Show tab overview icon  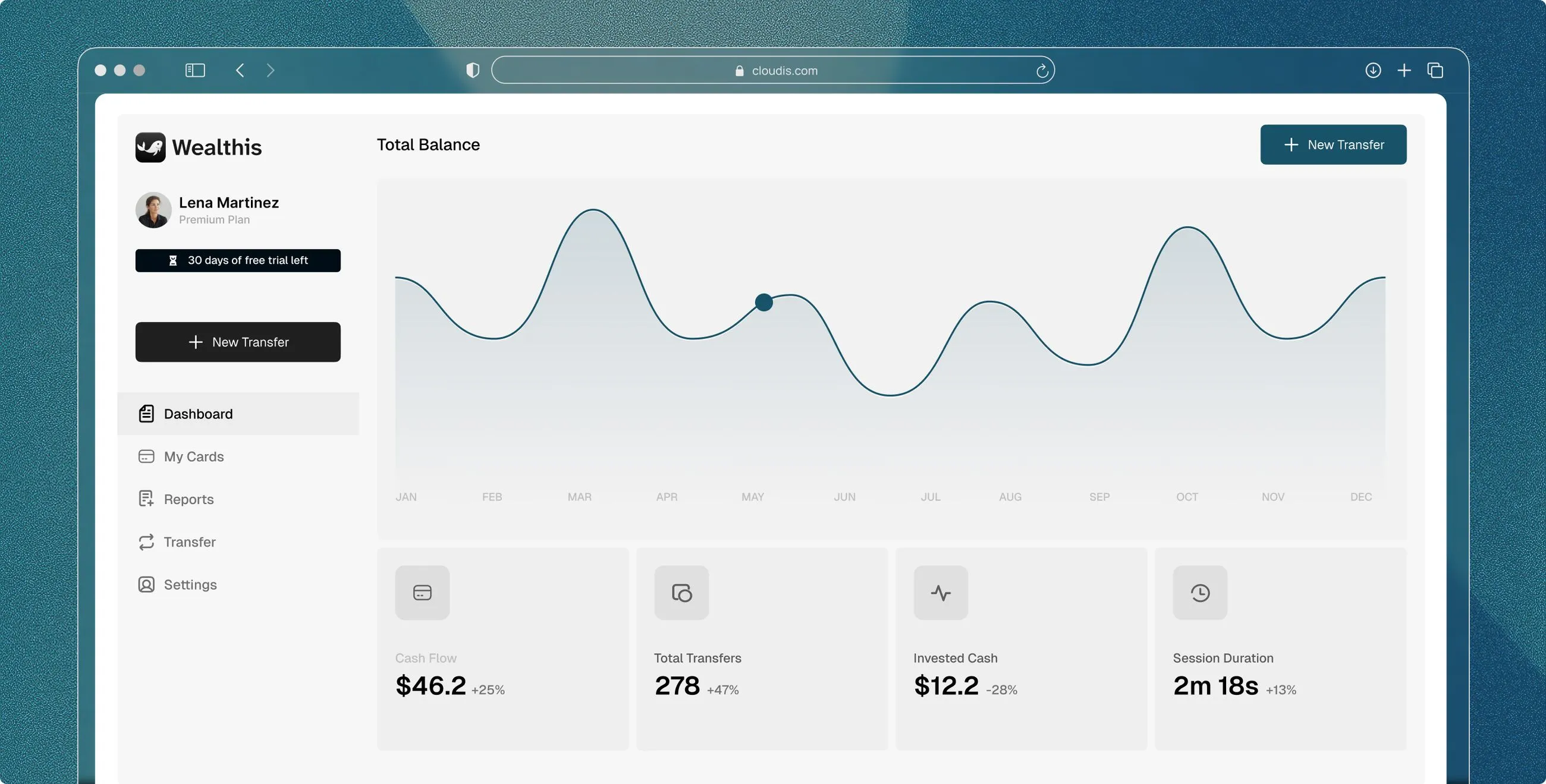[x=1435, y=71]
